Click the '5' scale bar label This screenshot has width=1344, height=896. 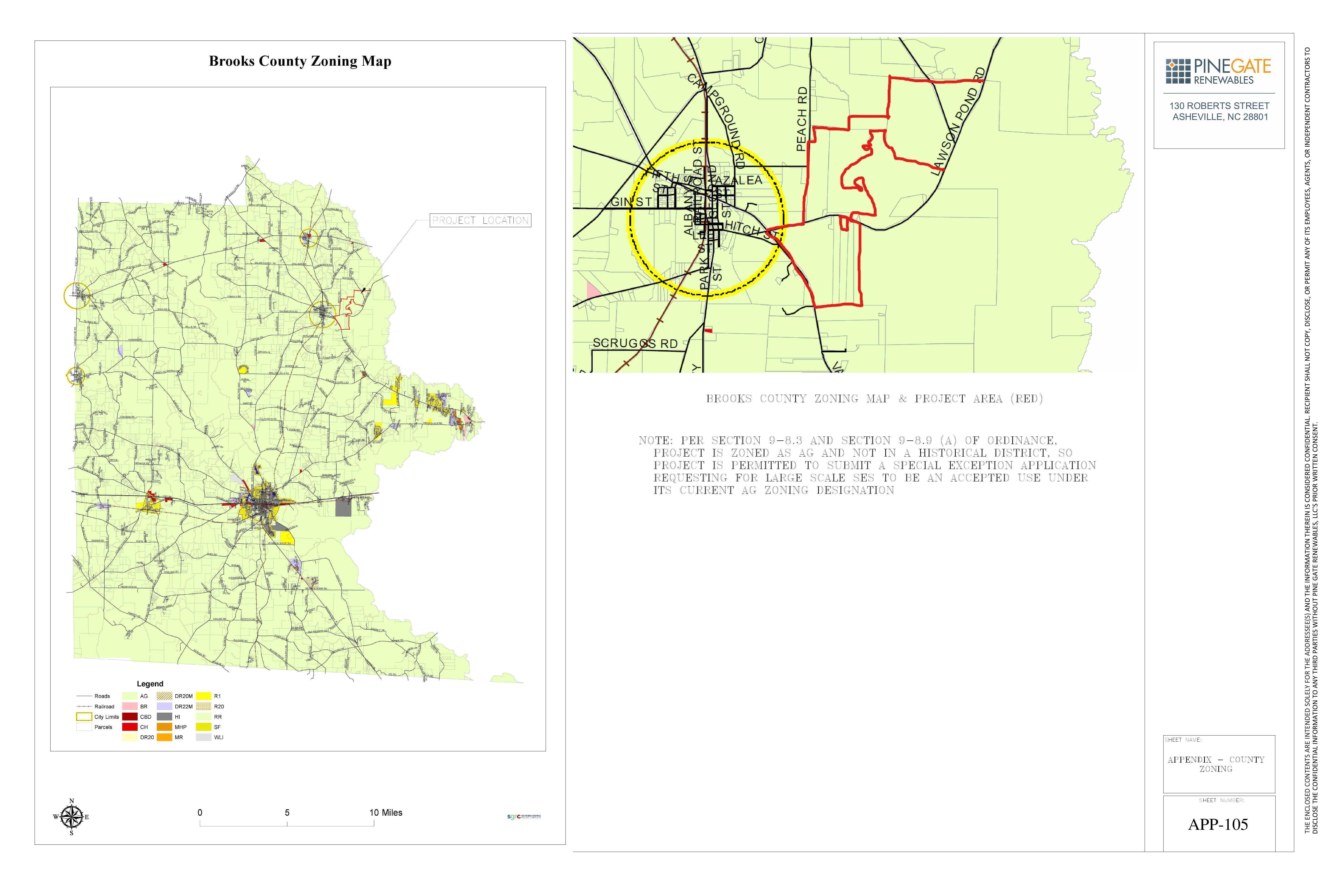tap(287, 813)
